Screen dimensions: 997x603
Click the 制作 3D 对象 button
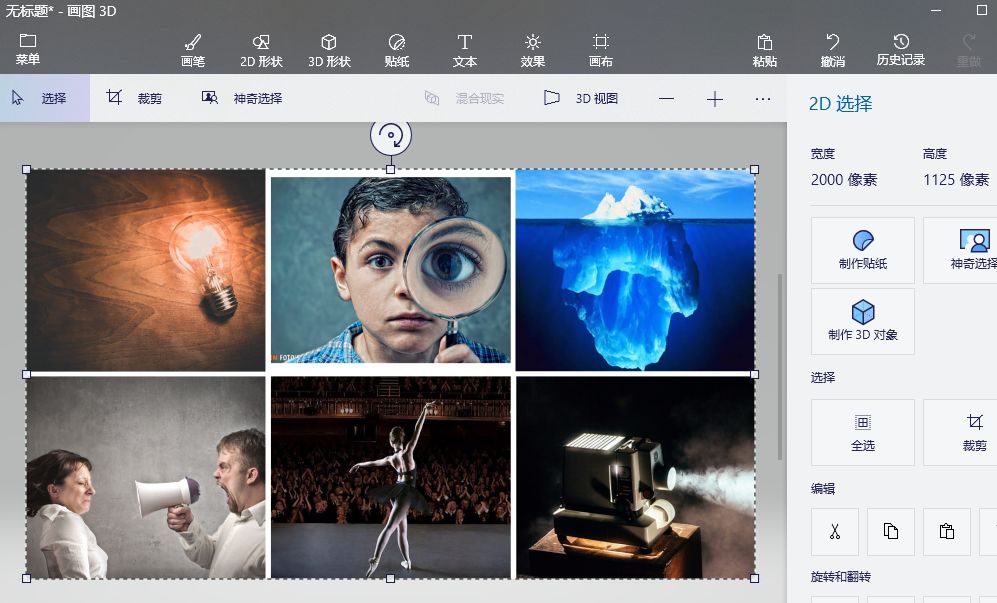(x=863, y=321)
